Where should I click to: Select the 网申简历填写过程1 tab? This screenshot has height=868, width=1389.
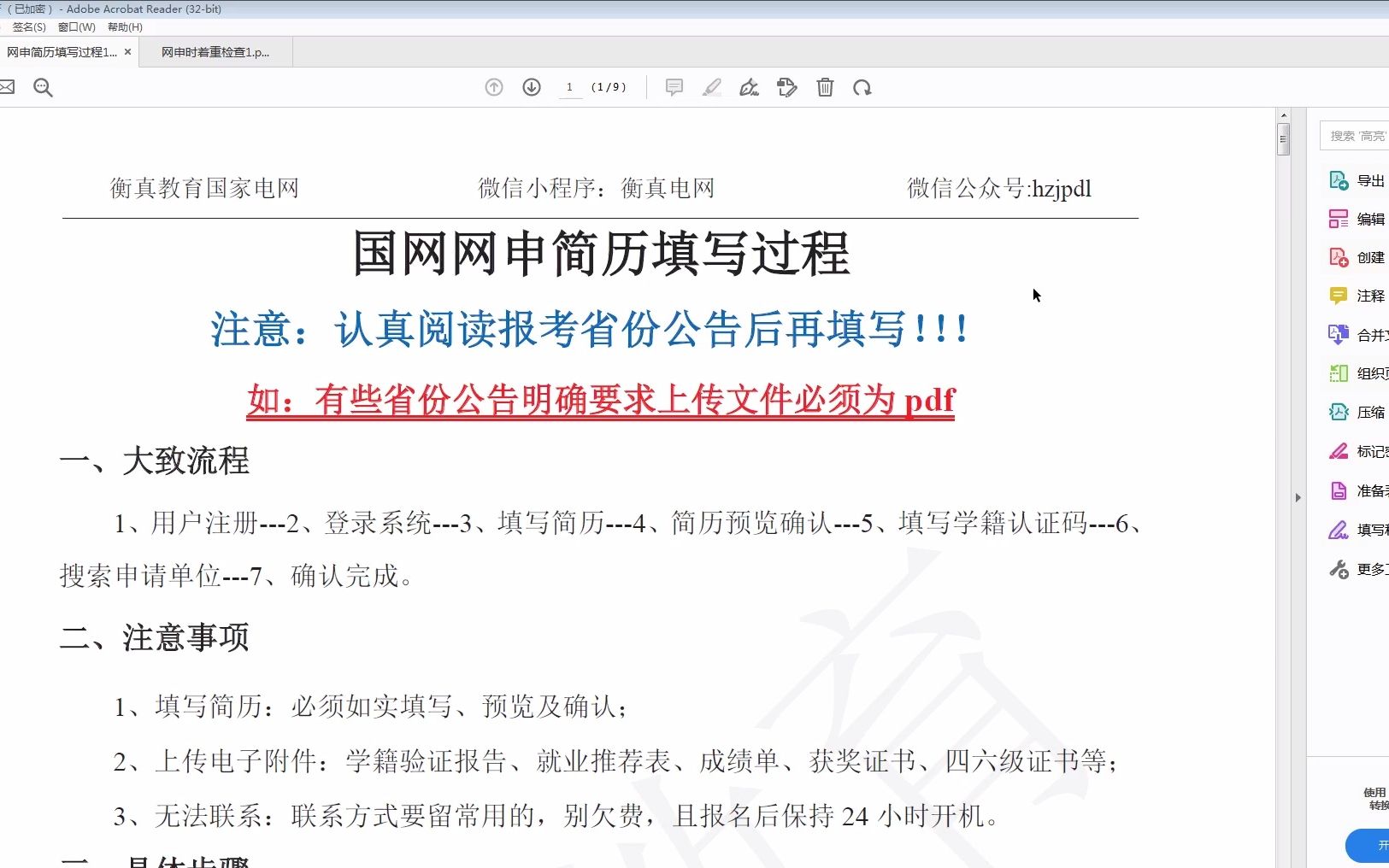(62, 52)
